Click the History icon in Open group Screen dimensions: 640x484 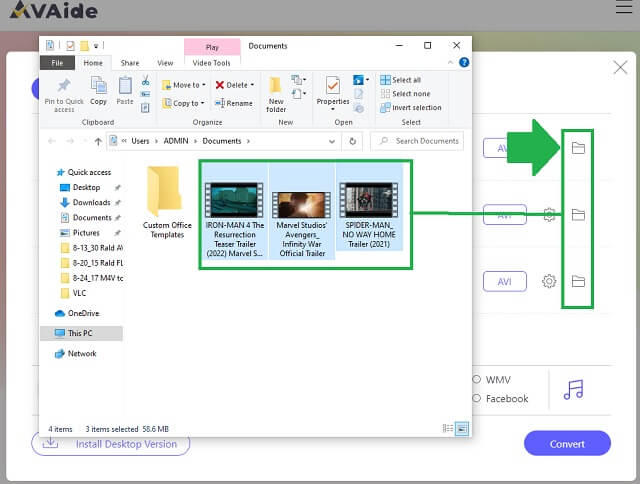pos(358,108)
